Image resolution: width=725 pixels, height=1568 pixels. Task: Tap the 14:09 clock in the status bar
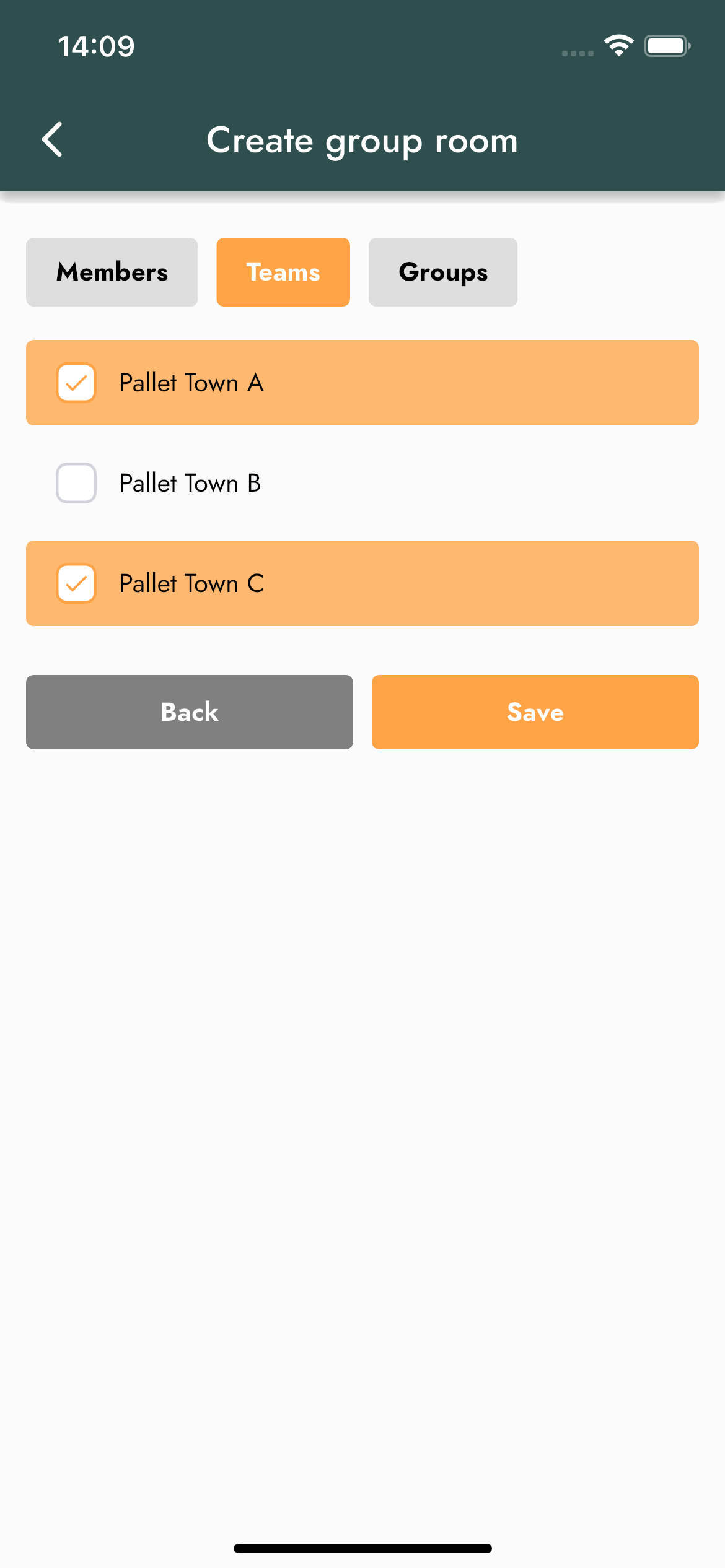96,46
